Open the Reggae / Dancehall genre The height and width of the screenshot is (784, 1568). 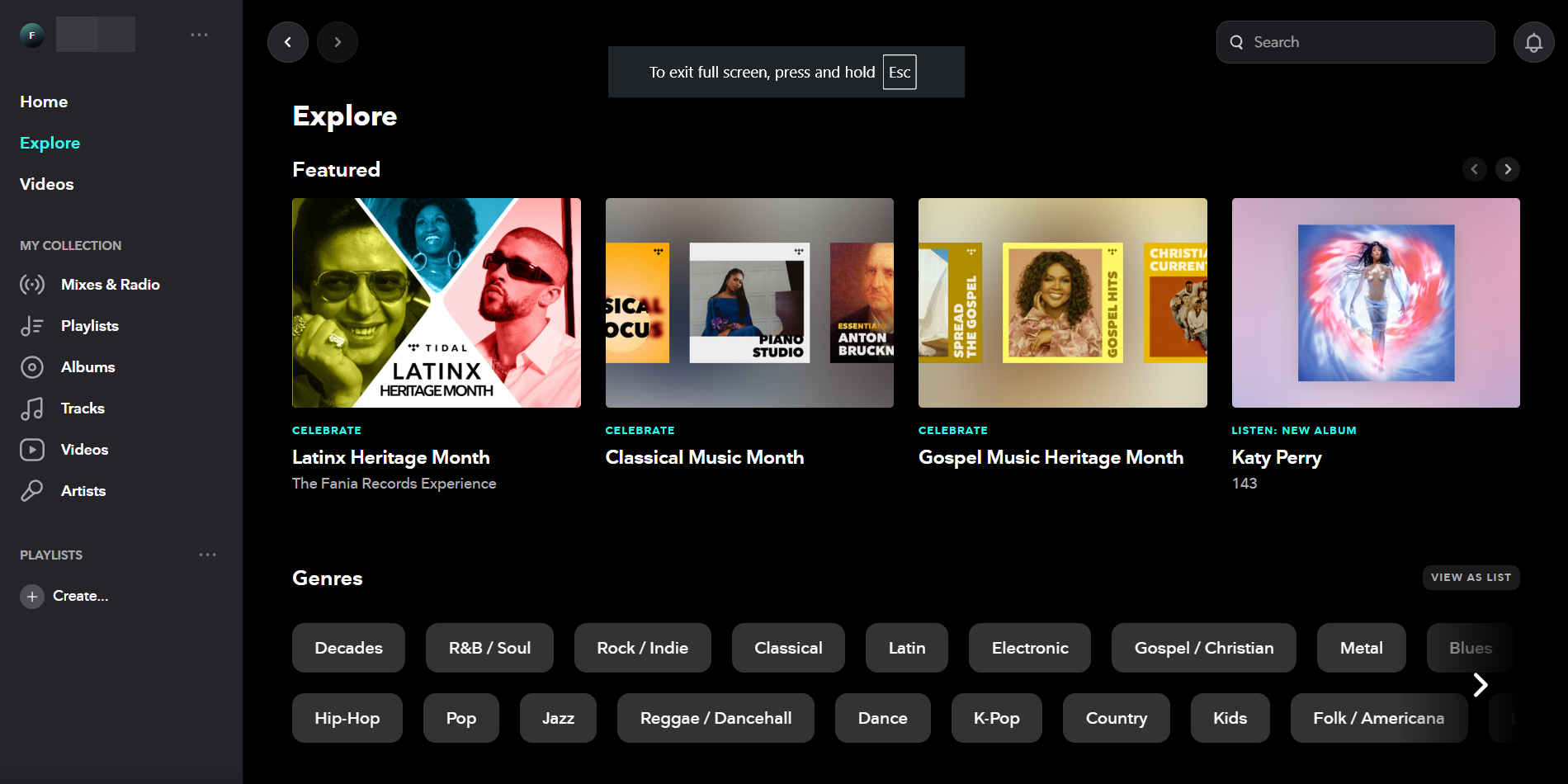coord(716,718)
